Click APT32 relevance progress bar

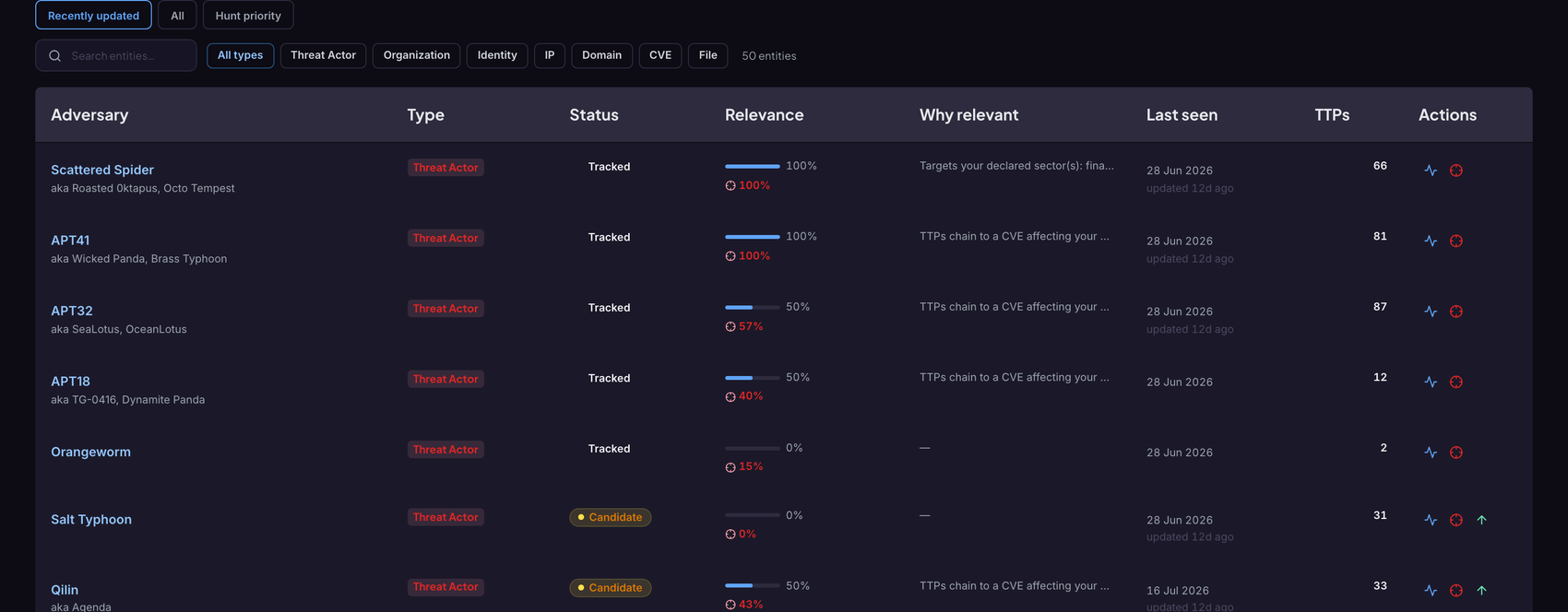point(753,307)
